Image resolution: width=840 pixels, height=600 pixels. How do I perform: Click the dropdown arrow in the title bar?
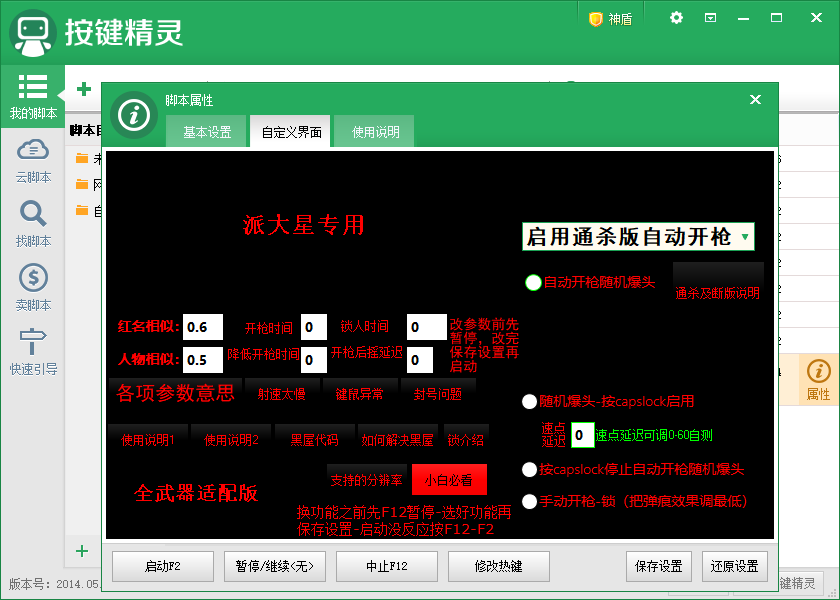click(x=711, y=17)
